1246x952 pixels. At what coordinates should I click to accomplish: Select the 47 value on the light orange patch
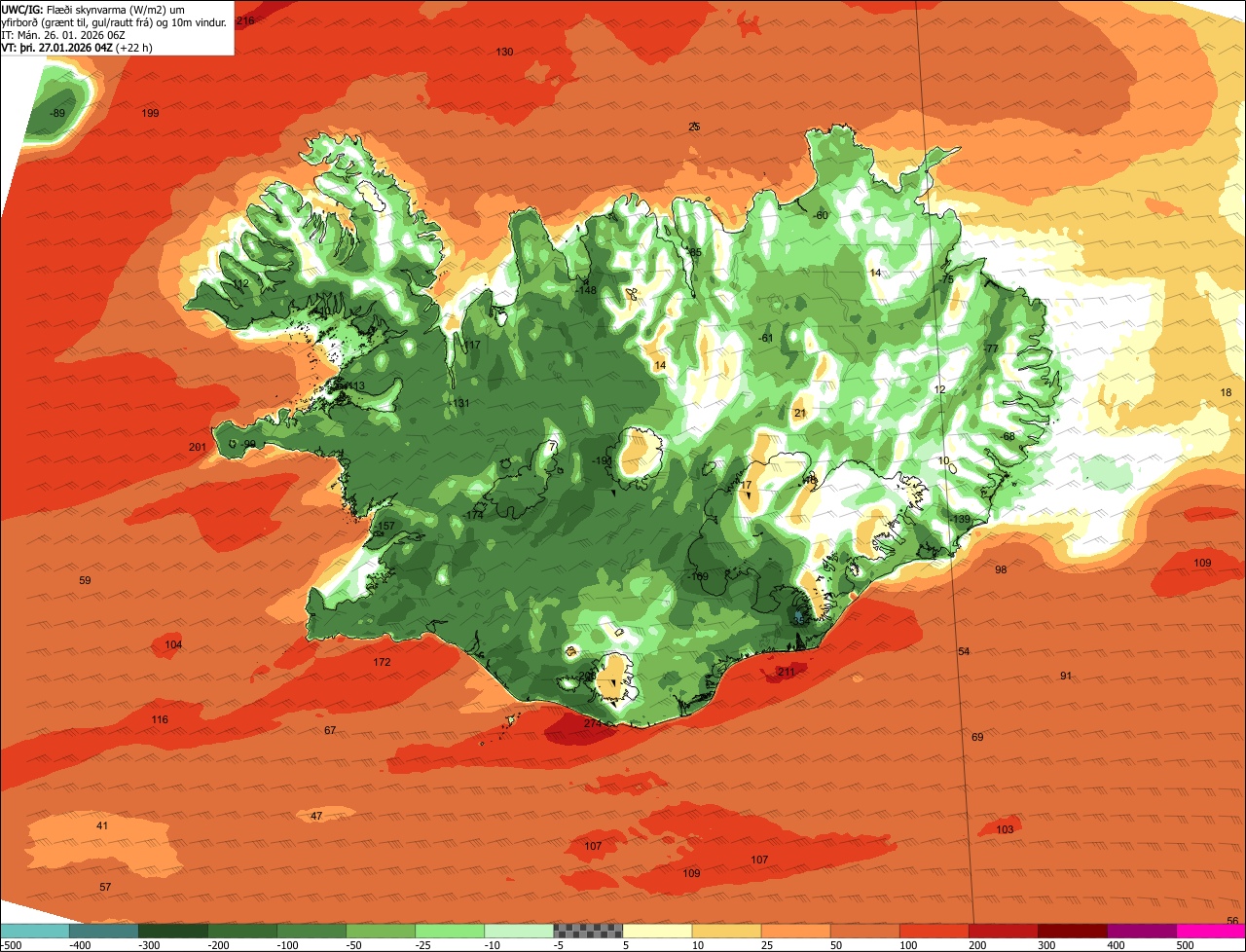[x=316, y=816]
